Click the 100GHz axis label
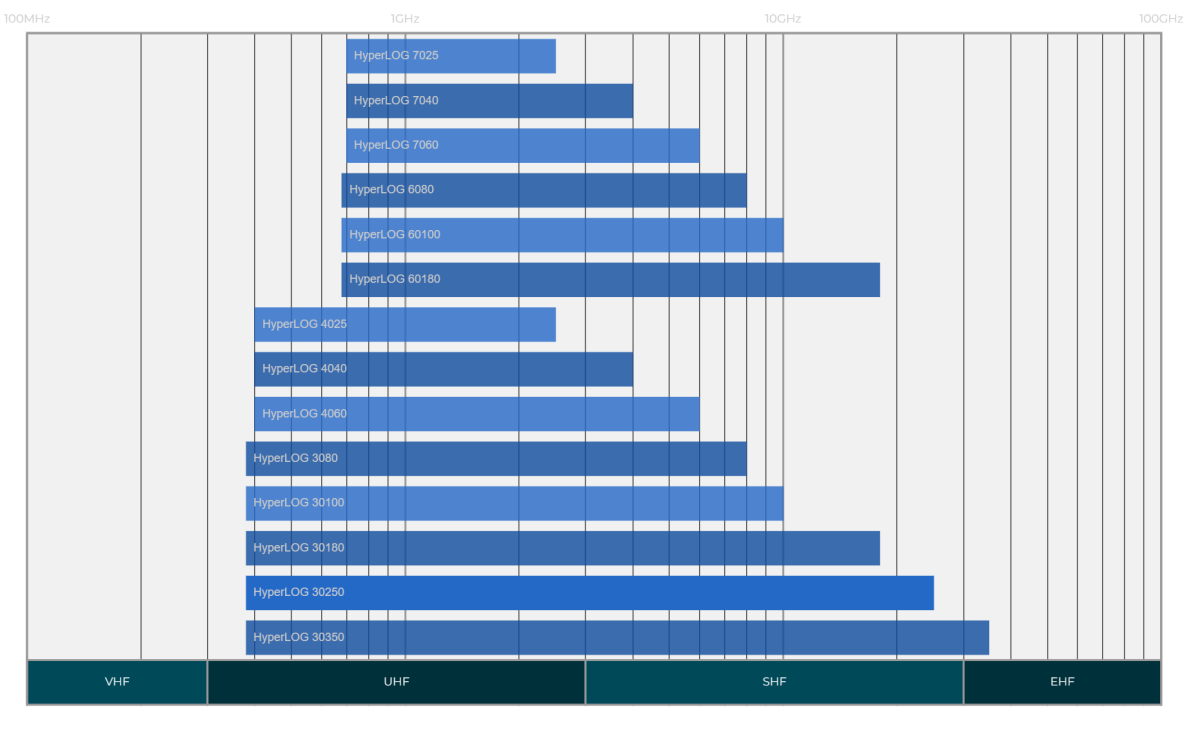Image resolution: width=1200 pixels, height=739 pixels. (x=1161, y=18)
